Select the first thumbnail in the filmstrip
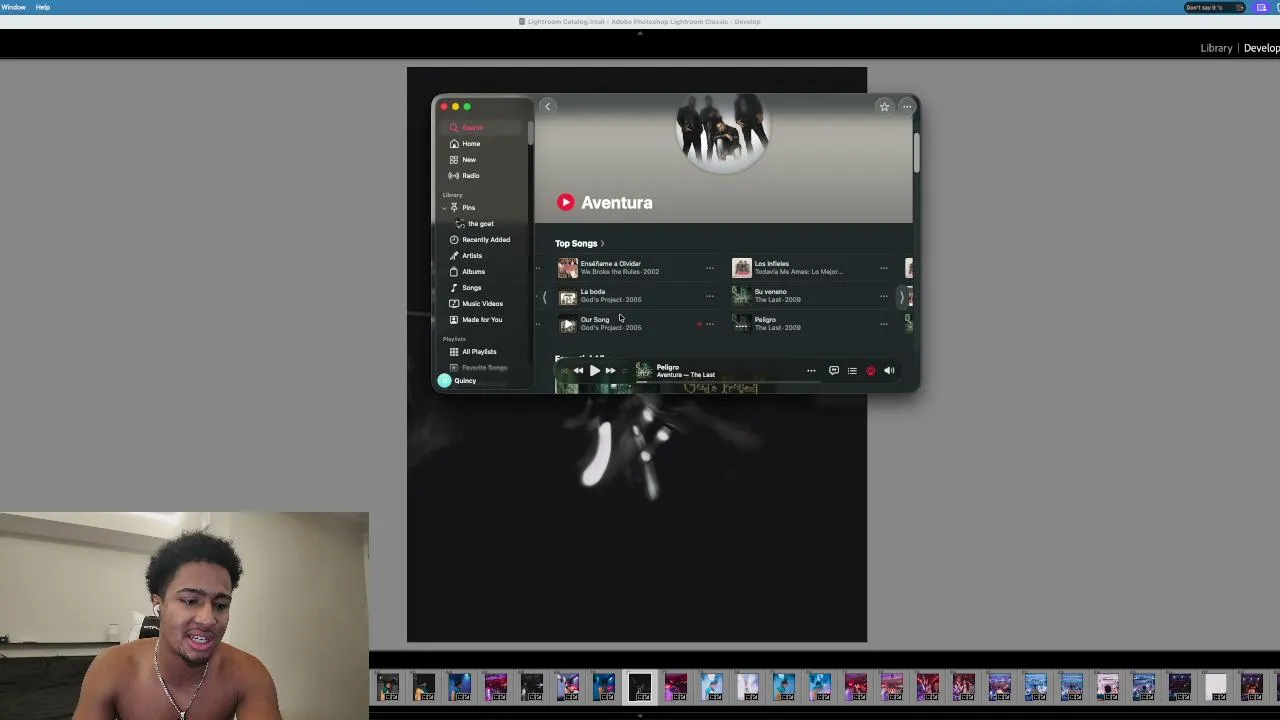The image size is (1280, 720). click(388, 687)
